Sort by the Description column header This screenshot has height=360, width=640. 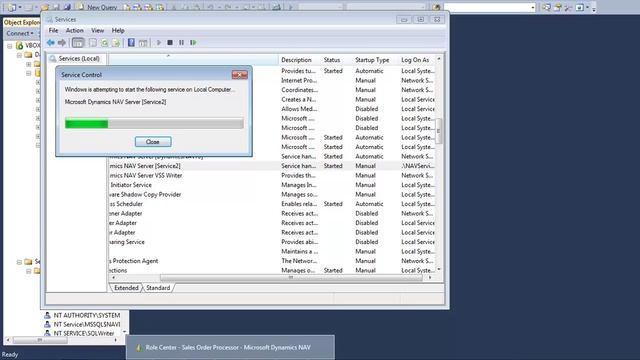pyautogui.click(x=296, y=60)
